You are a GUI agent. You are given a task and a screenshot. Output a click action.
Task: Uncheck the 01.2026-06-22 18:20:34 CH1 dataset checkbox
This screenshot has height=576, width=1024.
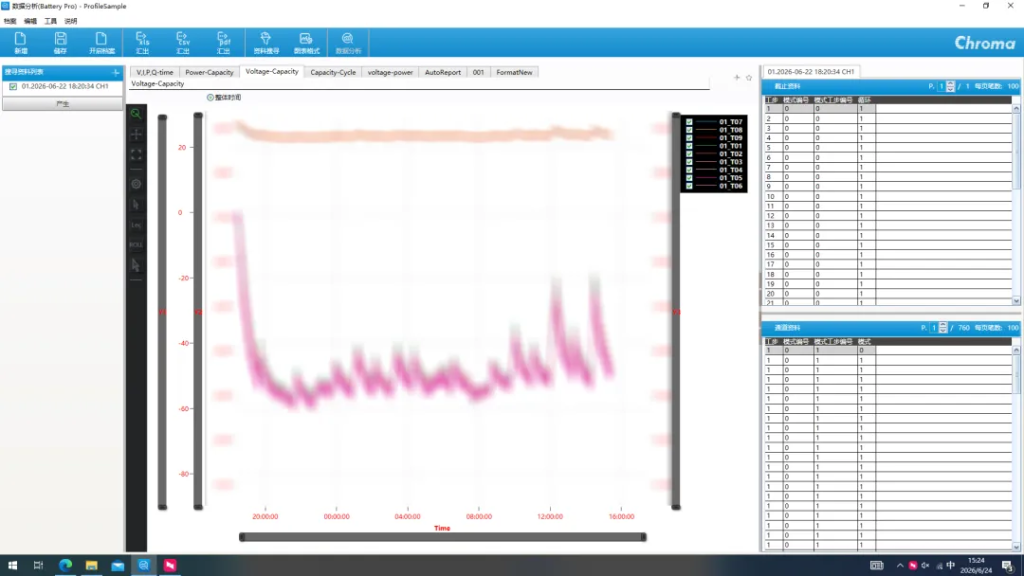[x=13, y=86]
